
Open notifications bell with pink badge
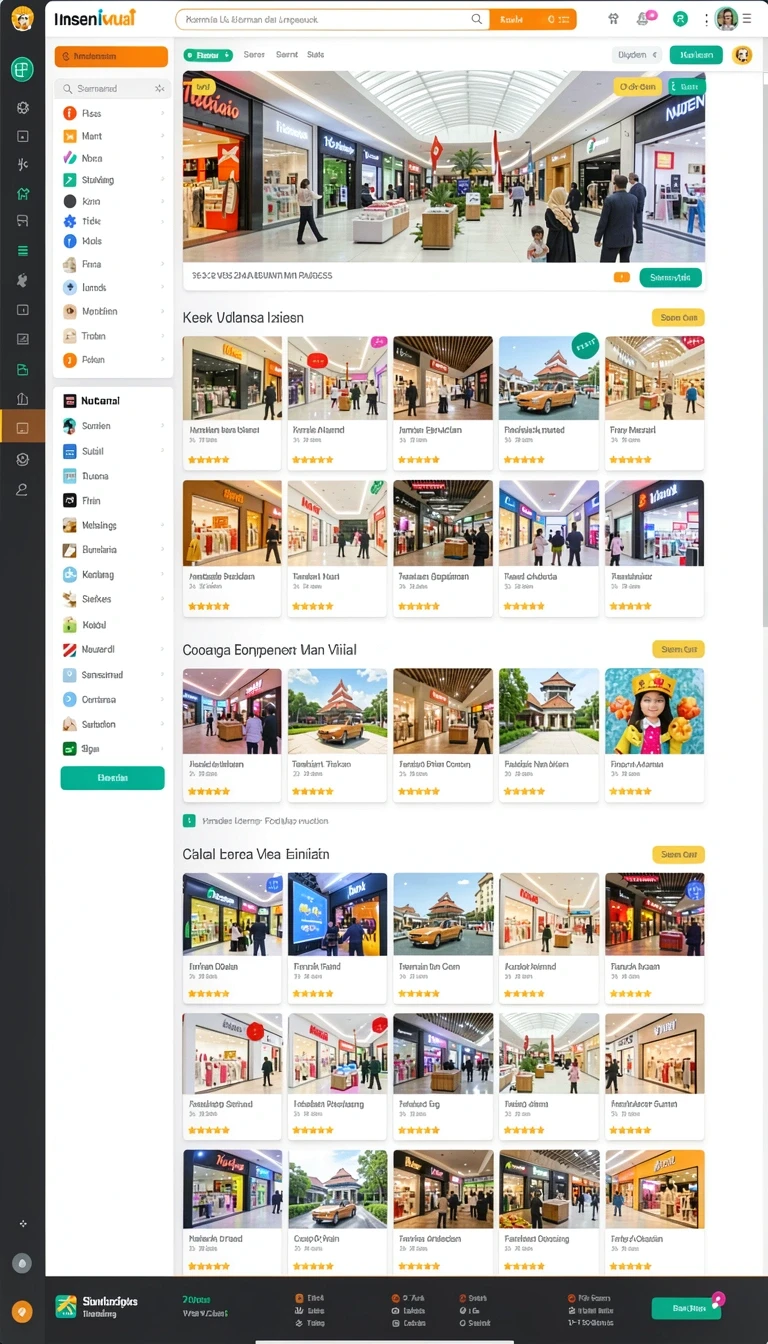[x=645, y=18]
